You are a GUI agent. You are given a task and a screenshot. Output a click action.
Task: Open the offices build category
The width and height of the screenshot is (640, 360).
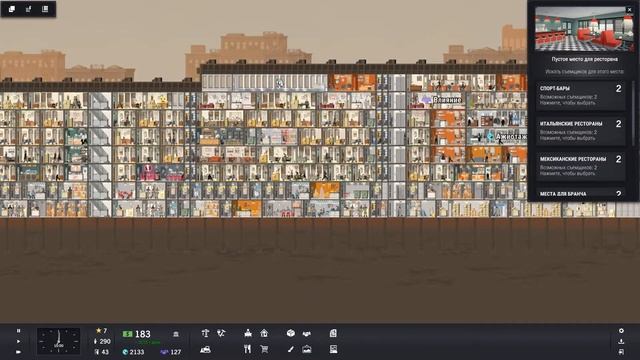coord(248,333)
